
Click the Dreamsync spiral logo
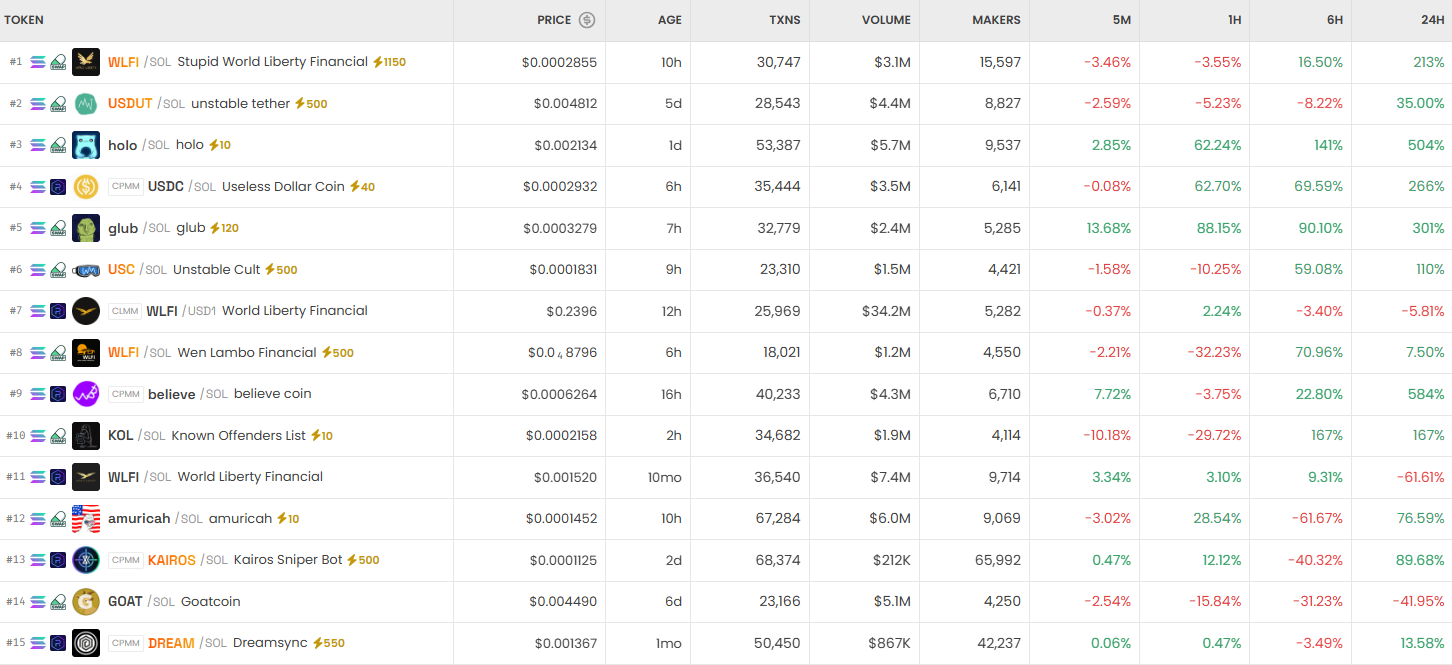[86, 643]
